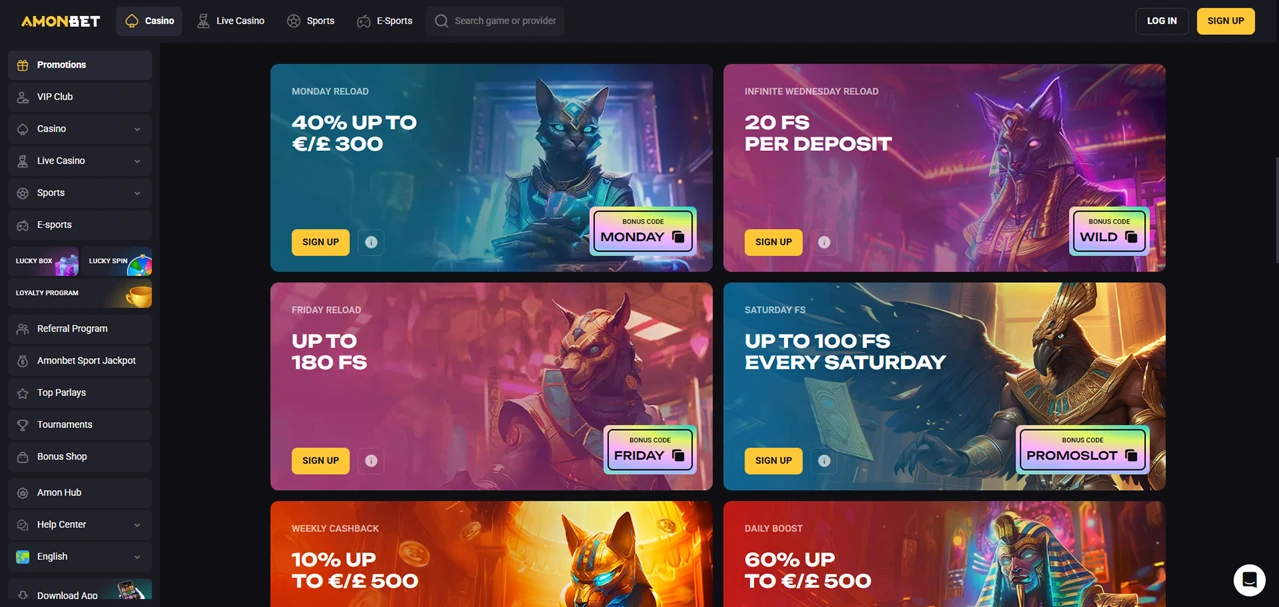The height and width of the screenshot is (607, 1279).
Task: Open VIP Club in the sidebar
Action: (80, 97)
